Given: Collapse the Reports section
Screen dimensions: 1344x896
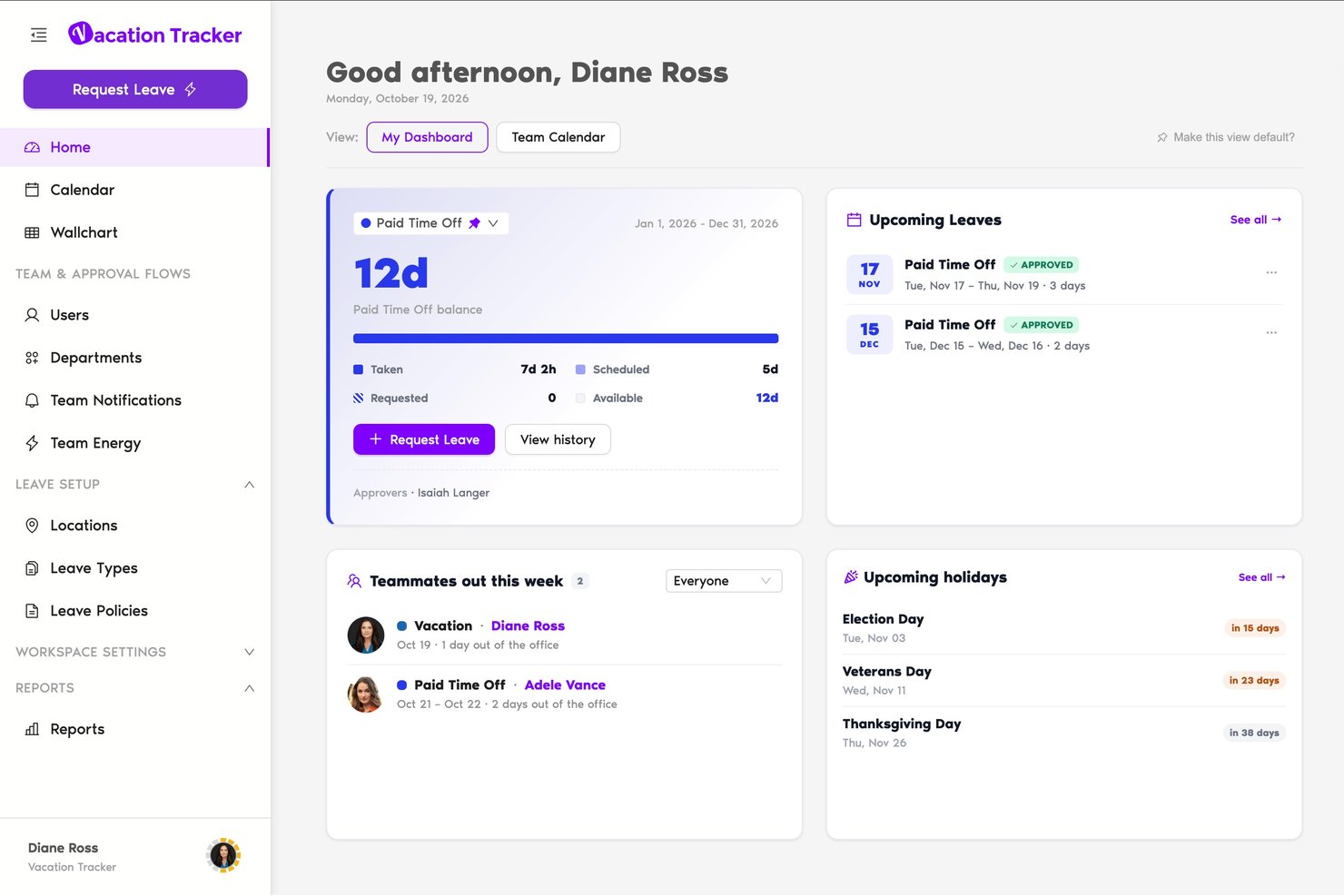Looking at the screenshot, I should pos(250,688).
